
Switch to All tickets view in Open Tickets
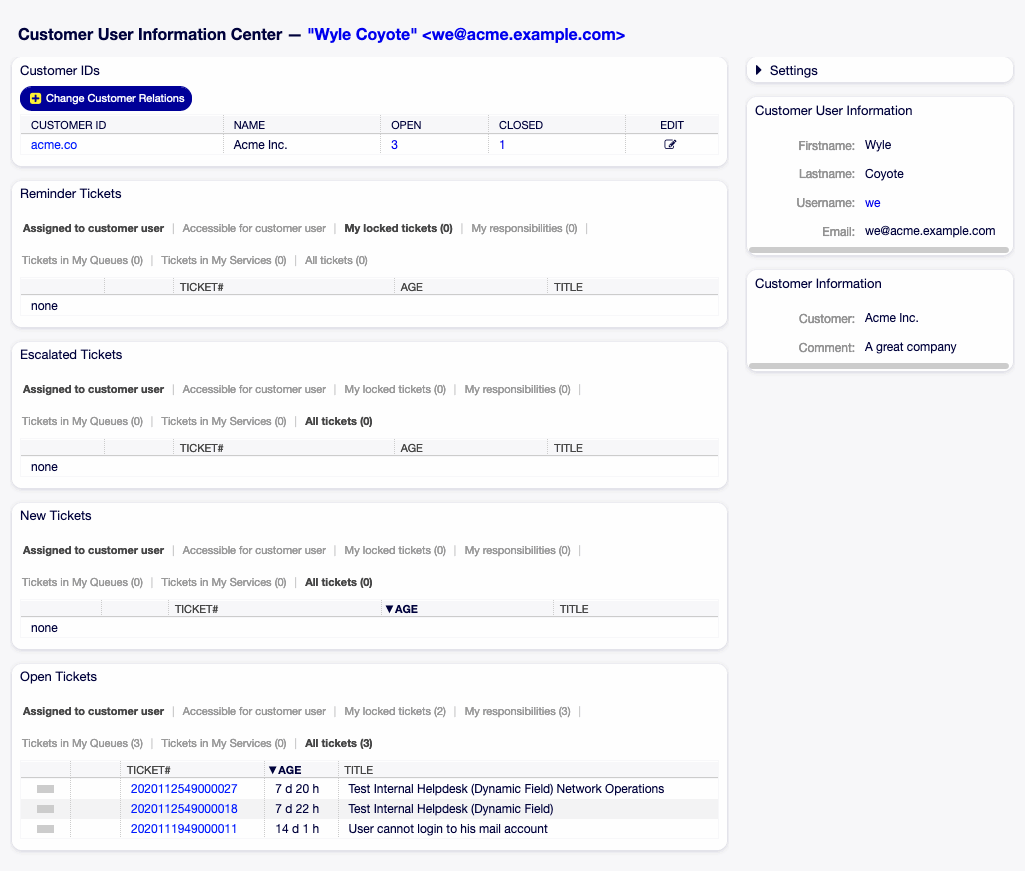click(x=338, y=743)
